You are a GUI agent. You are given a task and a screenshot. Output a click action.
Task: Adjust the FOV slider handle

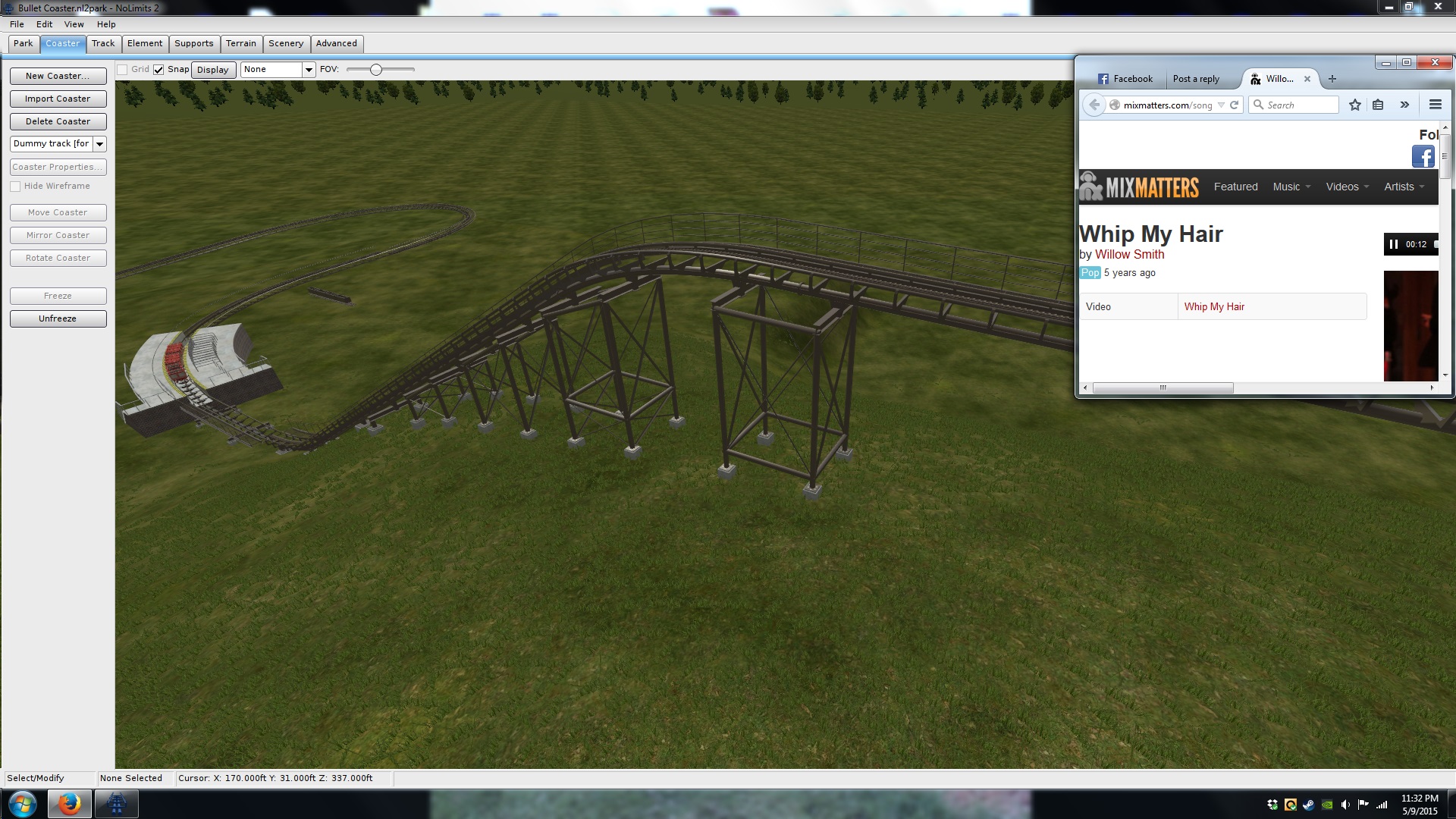pyautogui.click(x=376, y=70)
